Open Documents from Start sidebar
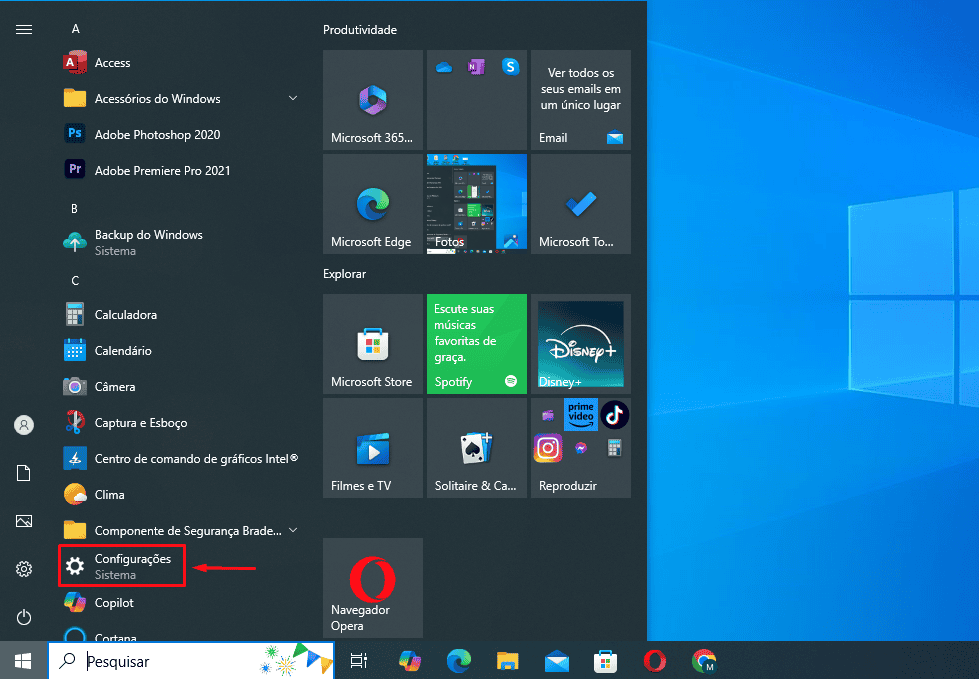Image resolution: width=979 pixels, height=679 pixels. click(24, 473)
